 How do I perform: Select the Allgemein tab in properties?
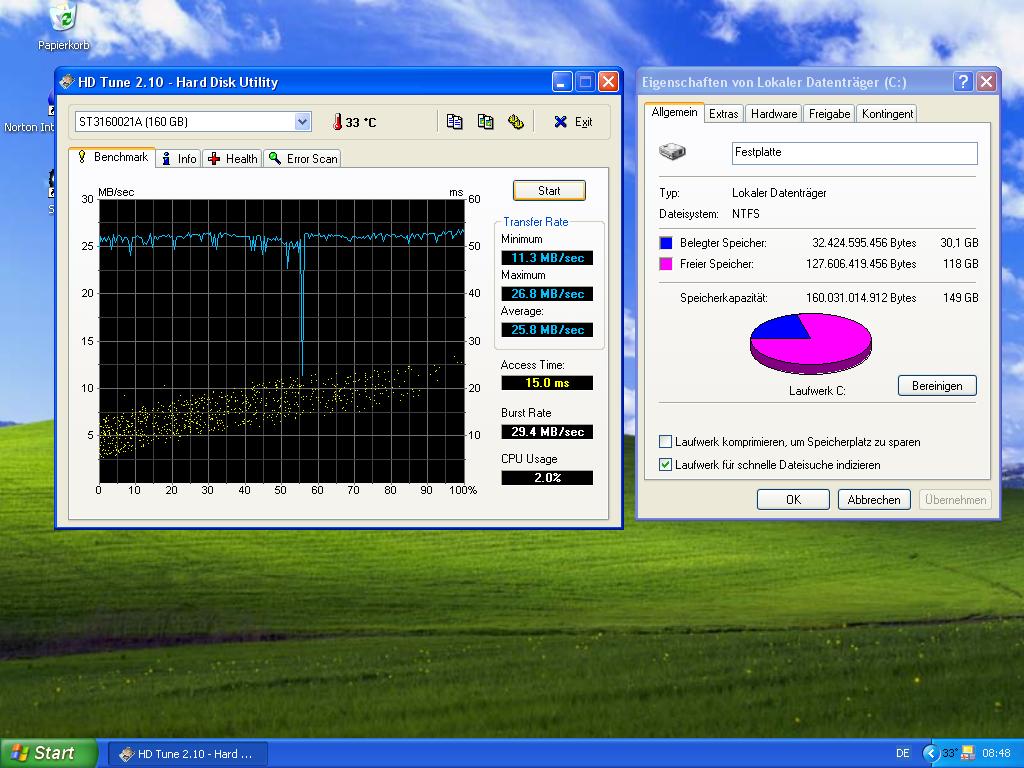(674, 112)
